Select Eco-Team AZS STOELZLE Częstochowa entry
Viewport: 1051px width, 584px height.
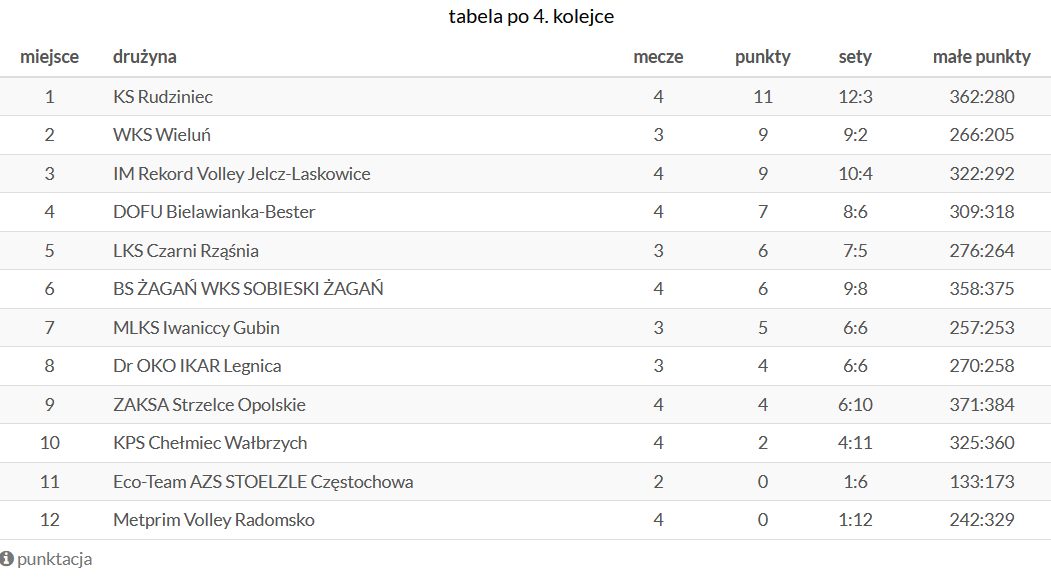tap(263, 482)
